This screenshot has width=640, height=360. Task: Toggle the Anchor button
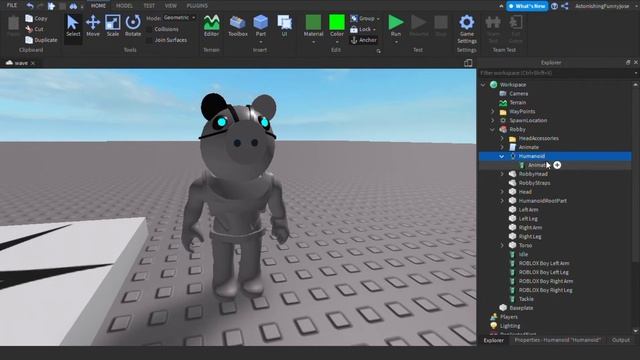[x=363, y=40]
